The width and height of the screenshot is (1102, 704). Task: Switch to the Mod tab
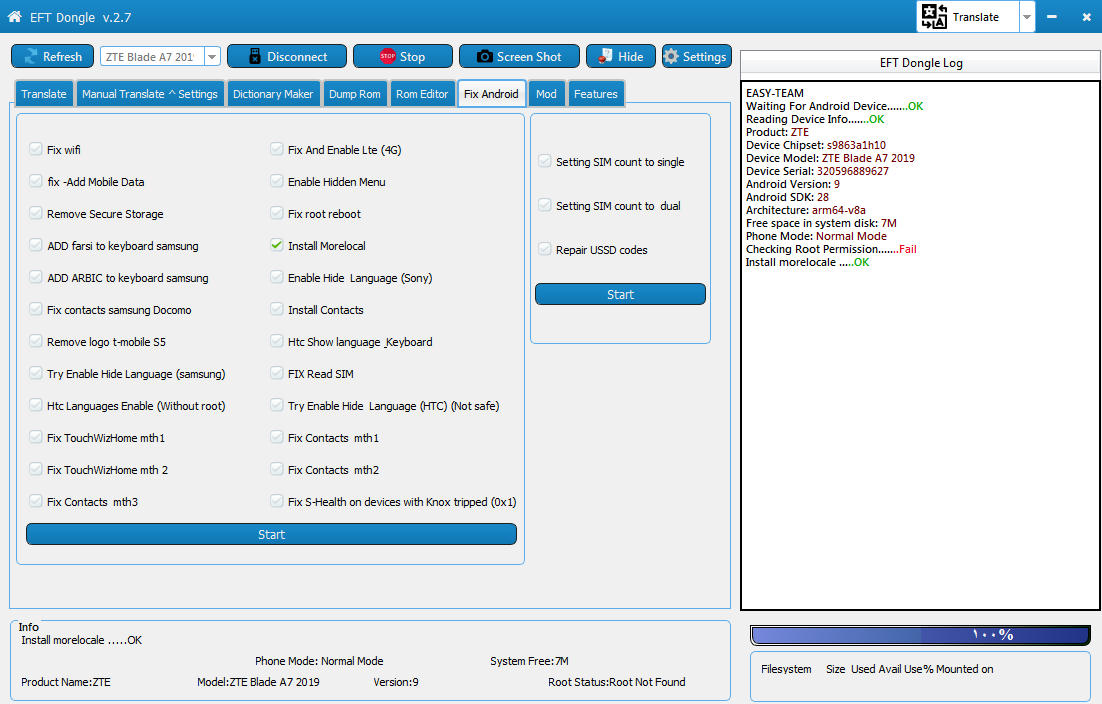pyautogui.click(x=546, y=93)
